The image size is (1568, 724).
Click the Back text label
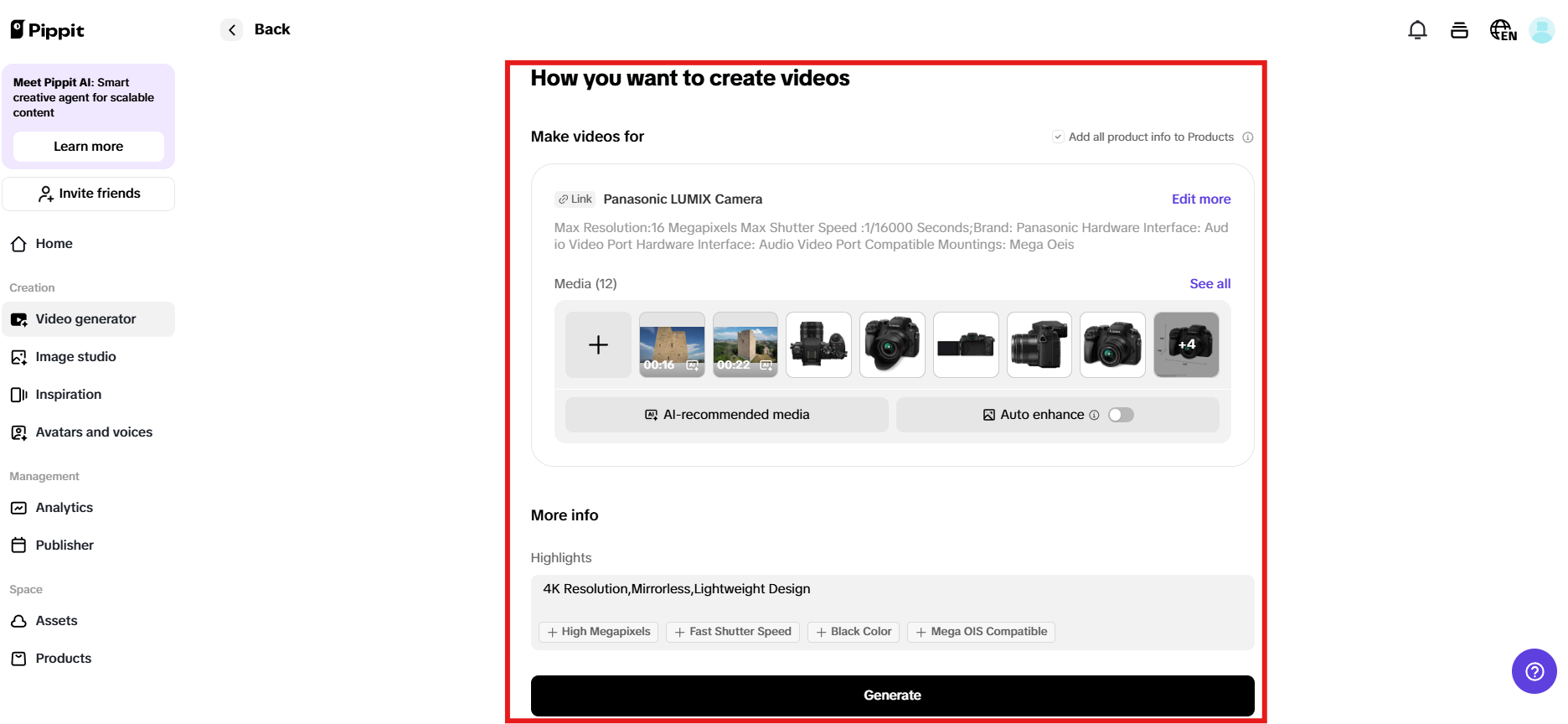pyautogui.click(x=272, y=29)
